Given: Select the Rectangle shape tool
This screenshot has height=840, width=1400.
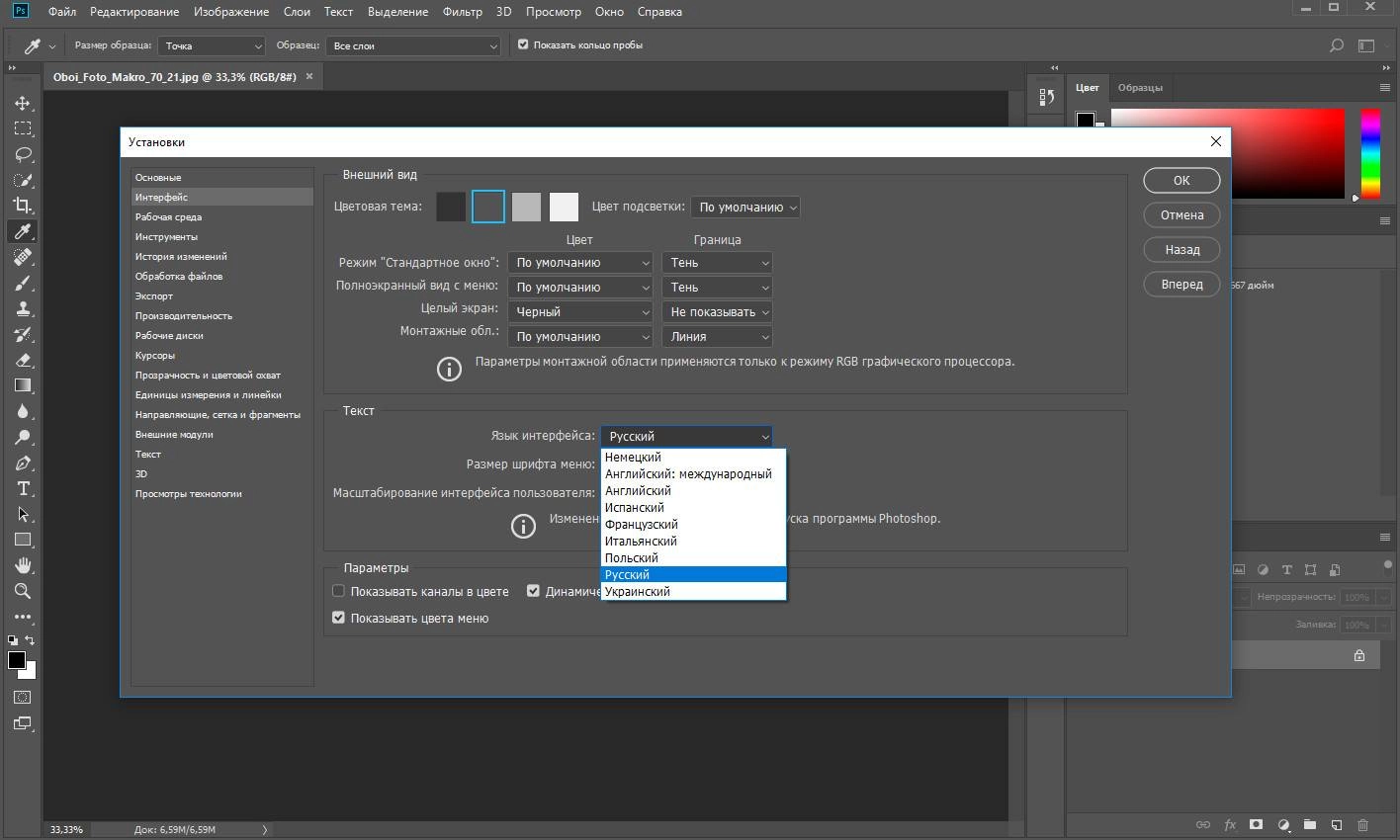Looking at the screenshot, I should 22,540.
